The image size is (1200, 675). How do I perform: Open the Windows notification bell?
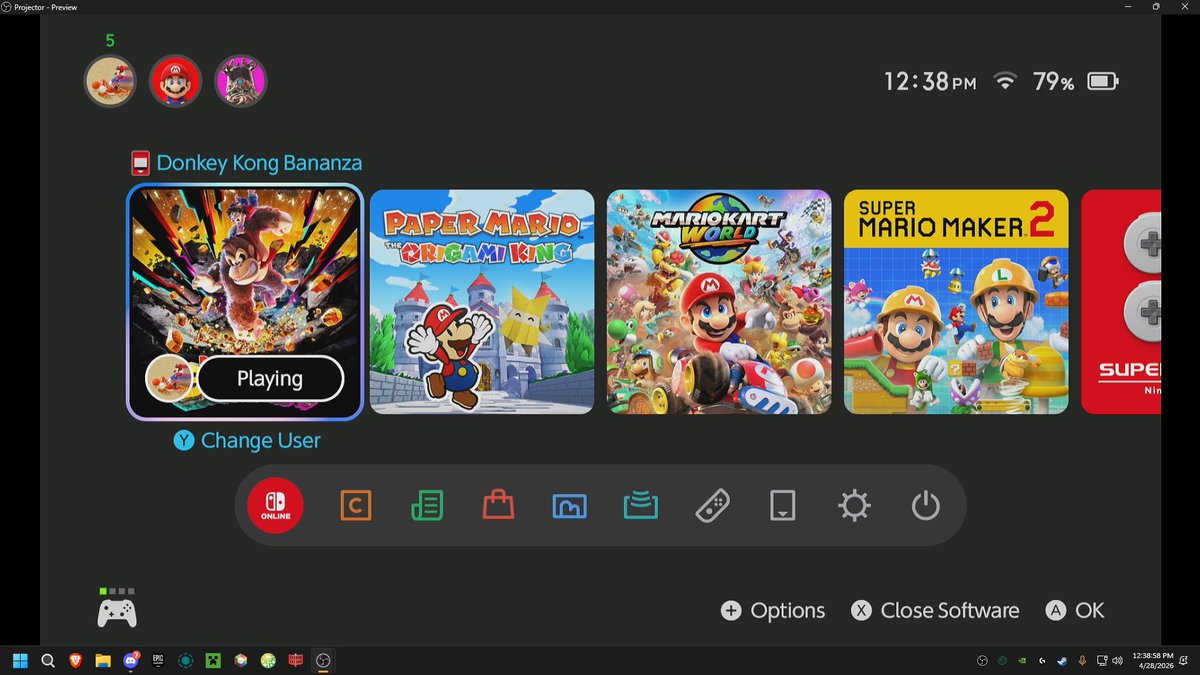click(x=1183, y=661)
